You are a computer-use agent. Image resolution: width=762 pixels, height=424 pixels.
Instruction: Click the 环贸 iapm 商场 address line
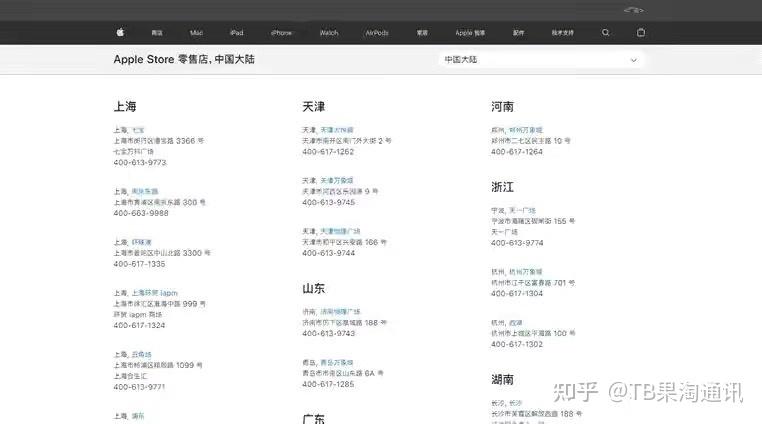click(138, 315)
